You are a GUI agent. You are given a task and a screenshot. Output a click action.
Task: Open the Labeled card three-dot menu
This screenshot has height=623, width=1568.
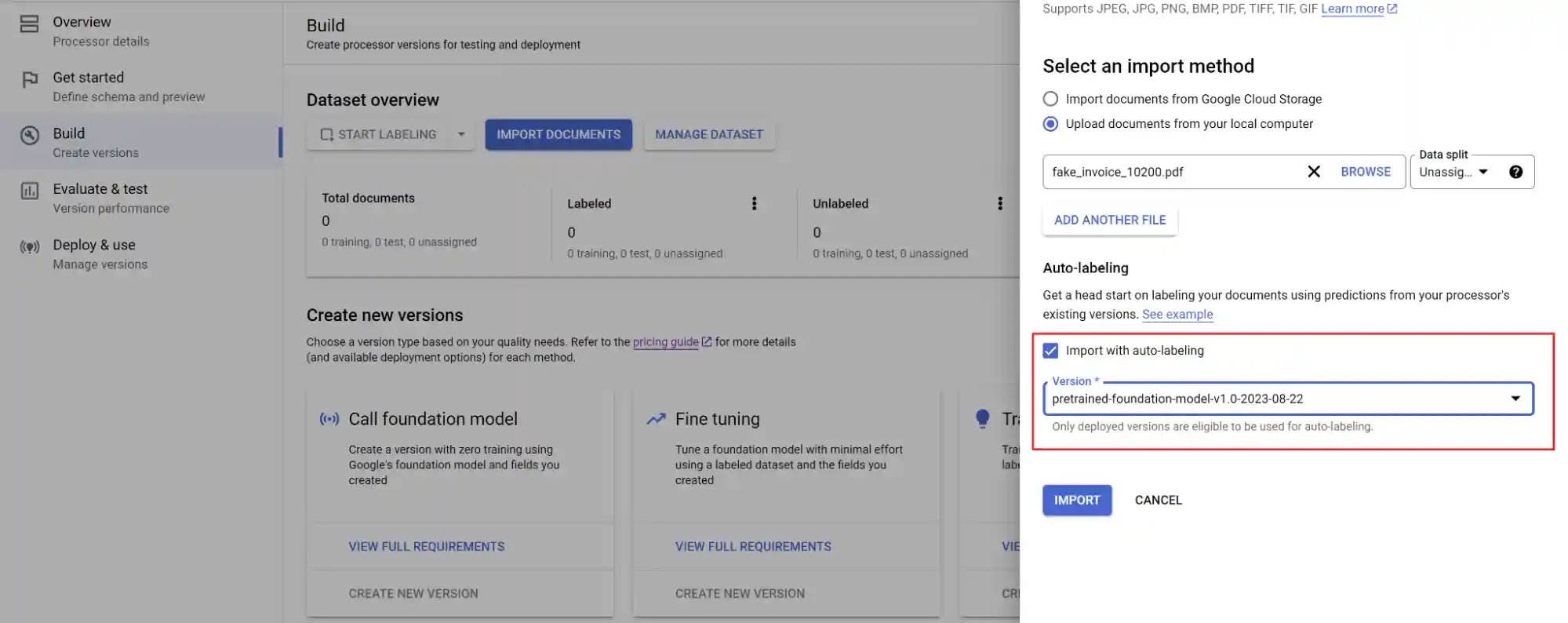coord(754,204)
